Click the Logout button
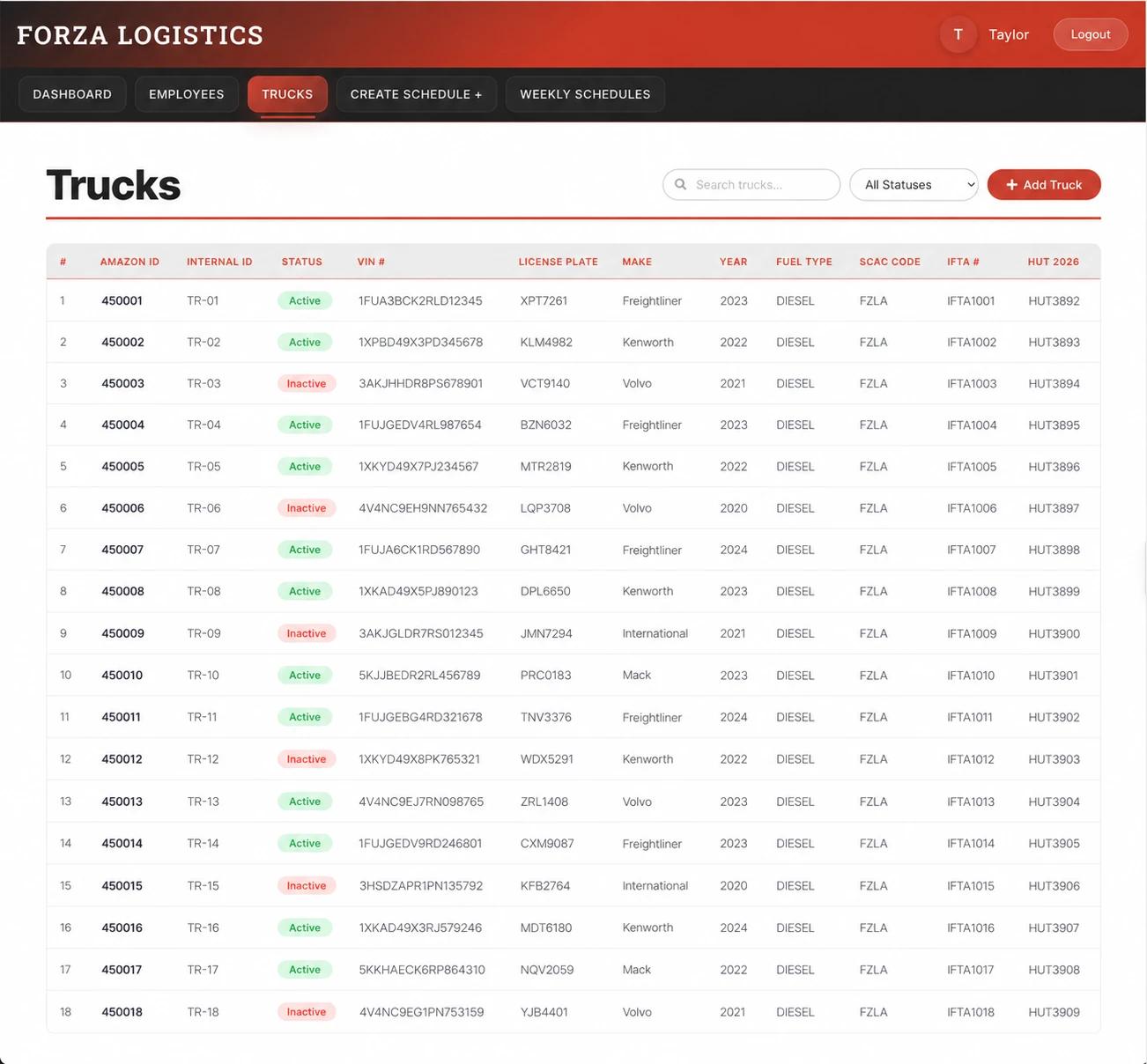This screenshot has height=1064, width=1147. point(1091,34)
